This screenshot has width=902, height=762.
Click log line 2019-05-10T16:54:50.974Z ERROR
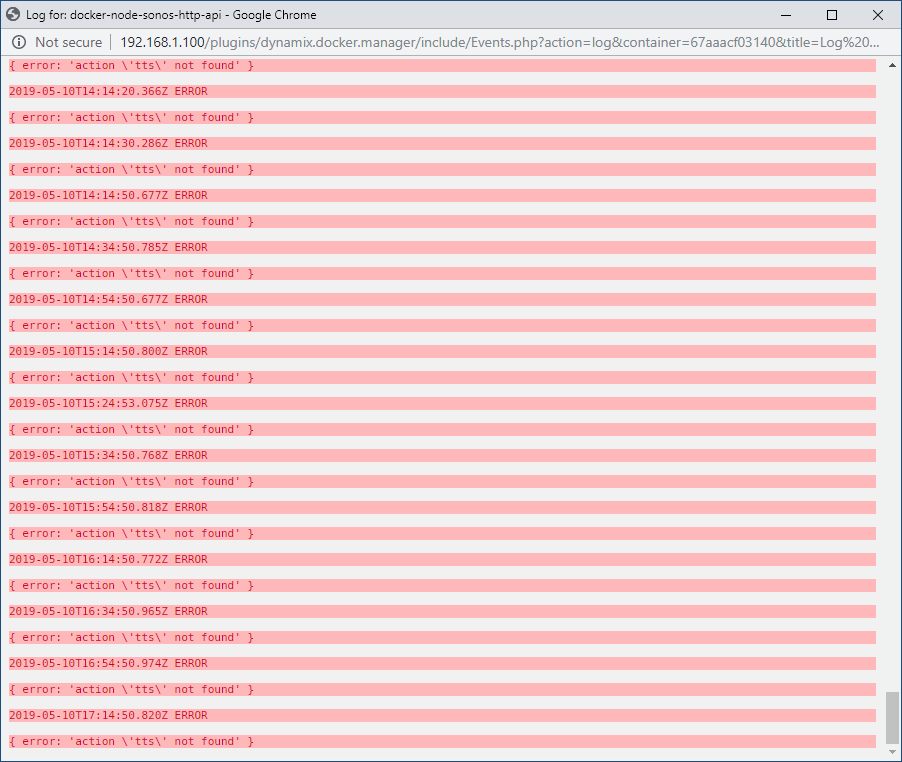[x=442, y=664]
